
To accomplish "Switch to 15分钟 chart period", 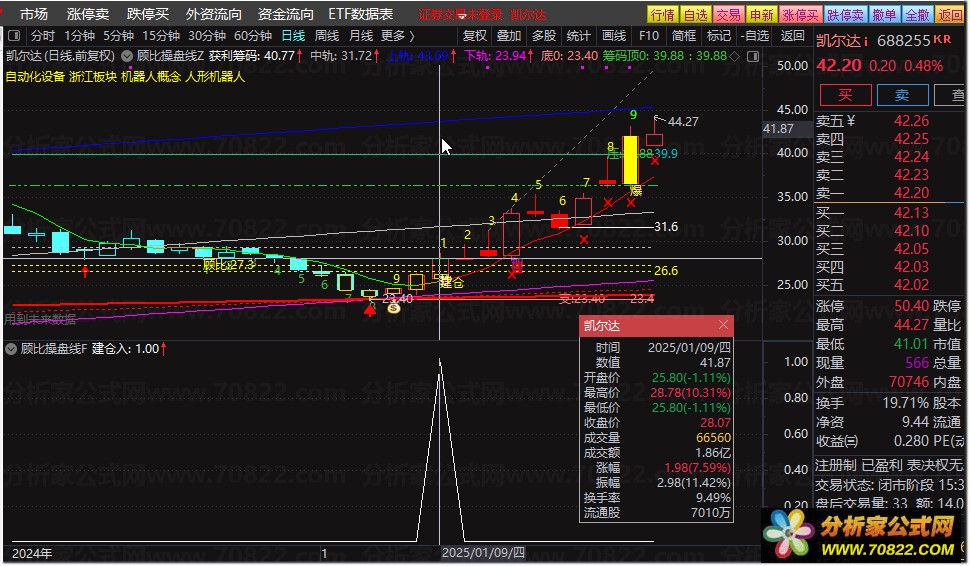I will (x=161, y=36).
